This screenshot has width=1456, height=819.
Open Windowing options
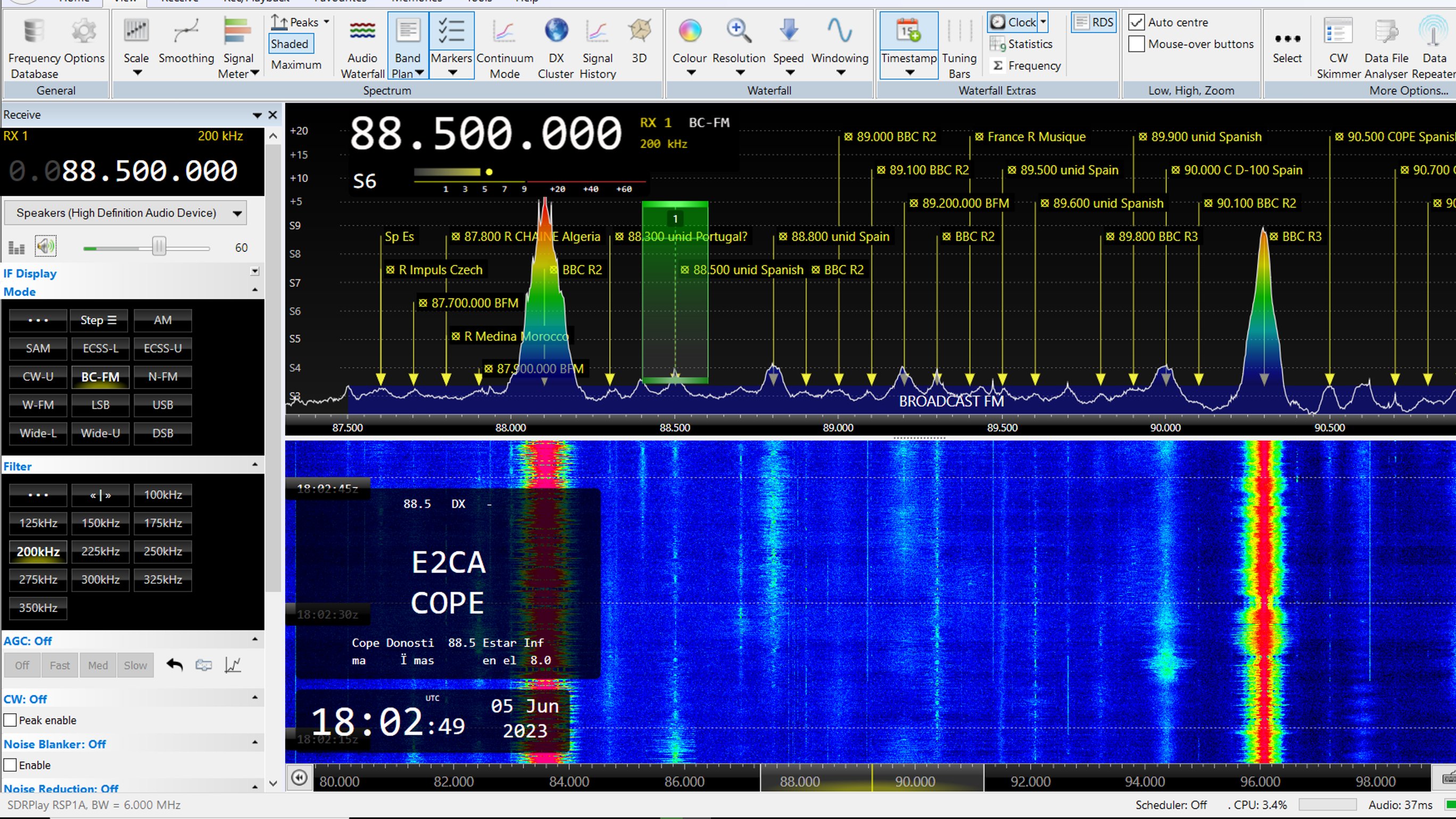pos(840,47)
